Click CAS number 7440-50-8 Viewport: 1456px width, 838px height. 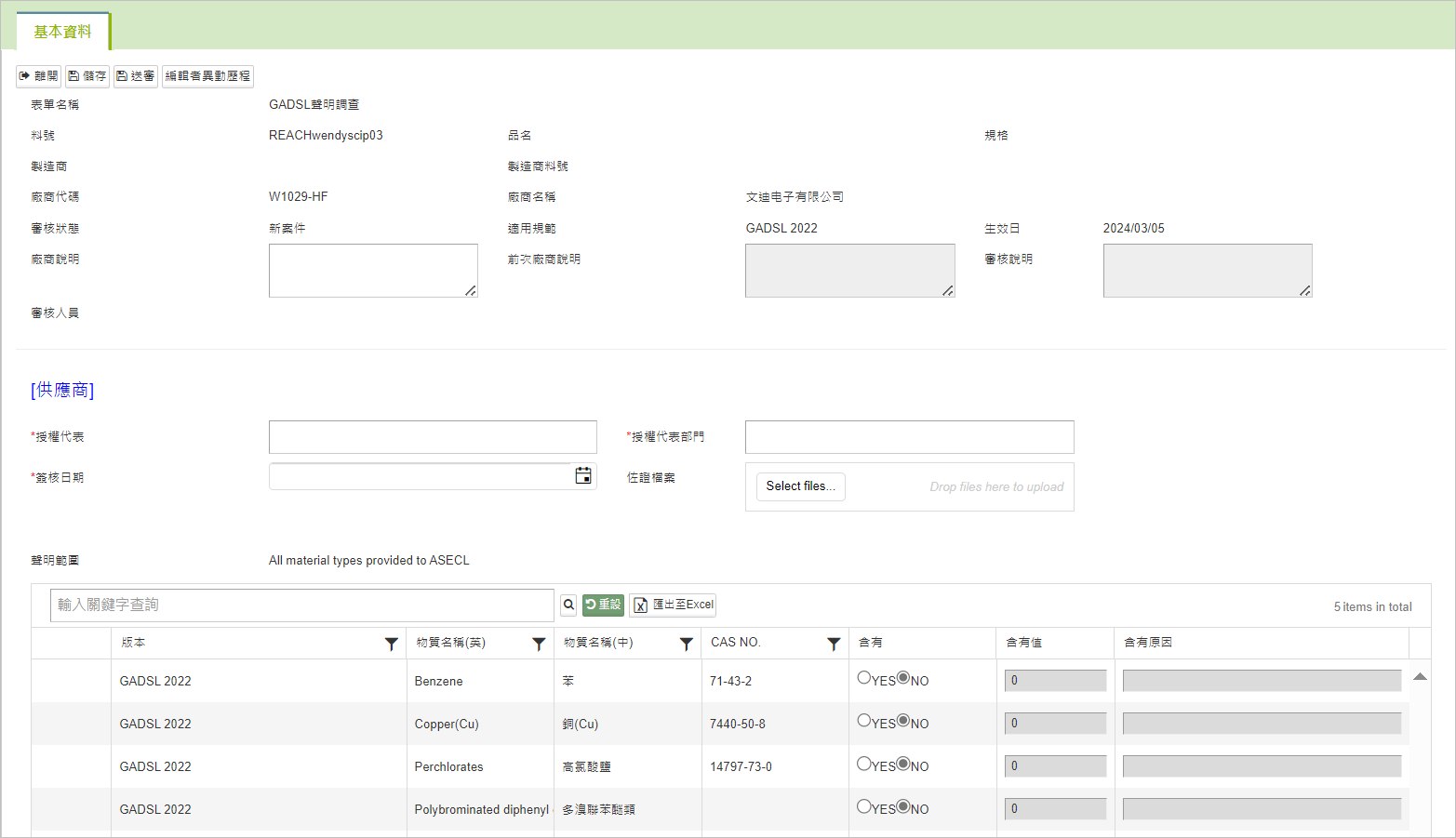point(737,724)
